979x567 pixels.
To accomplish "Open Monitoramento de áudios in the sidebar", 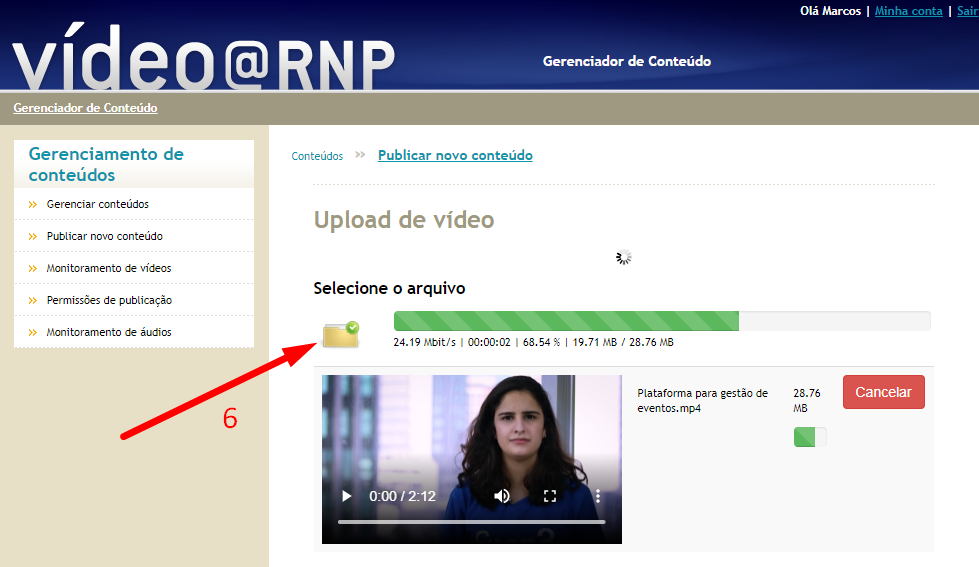I will pos(109,332).
